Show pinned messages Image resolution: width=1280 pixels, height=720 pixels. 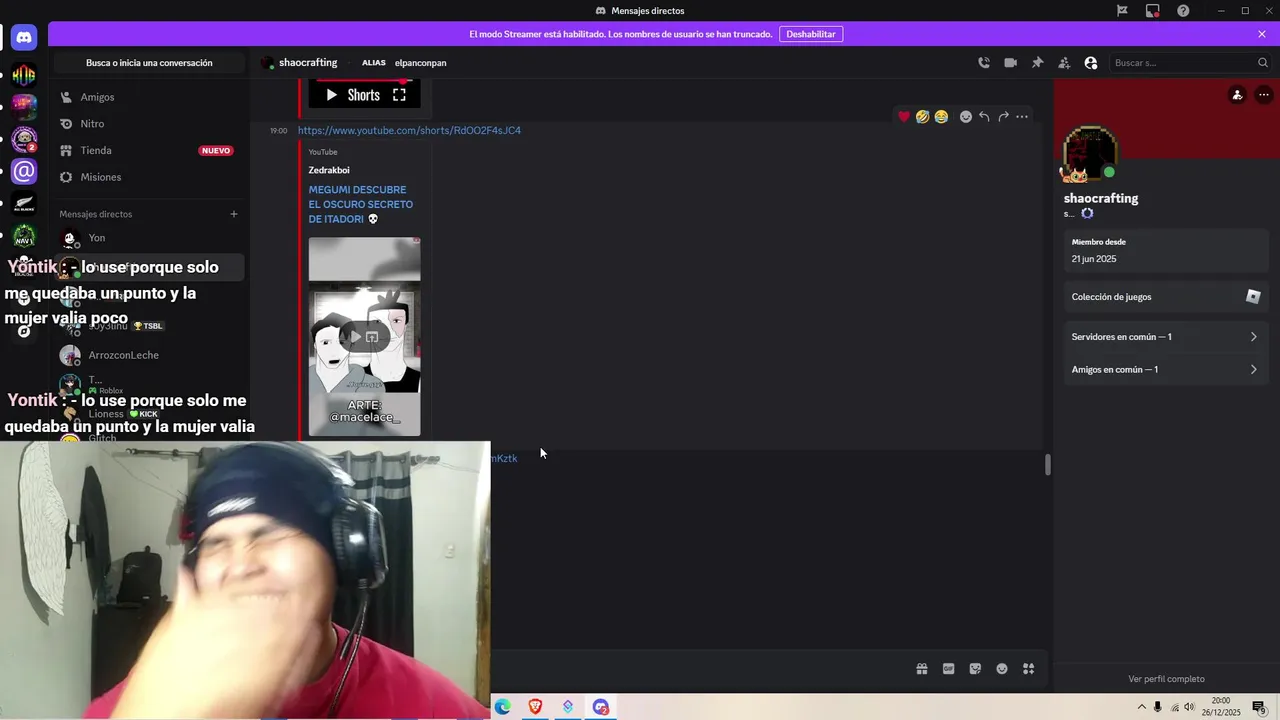(x=1037, y=63)
